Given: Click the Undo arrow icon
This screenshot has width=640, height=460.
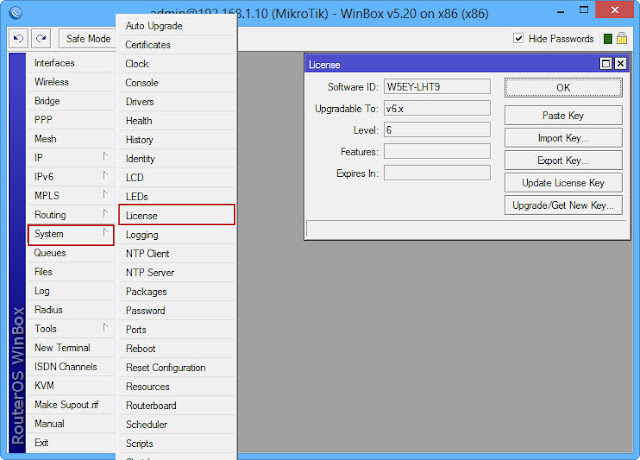Looking at the screenshot, I should 18,39.
